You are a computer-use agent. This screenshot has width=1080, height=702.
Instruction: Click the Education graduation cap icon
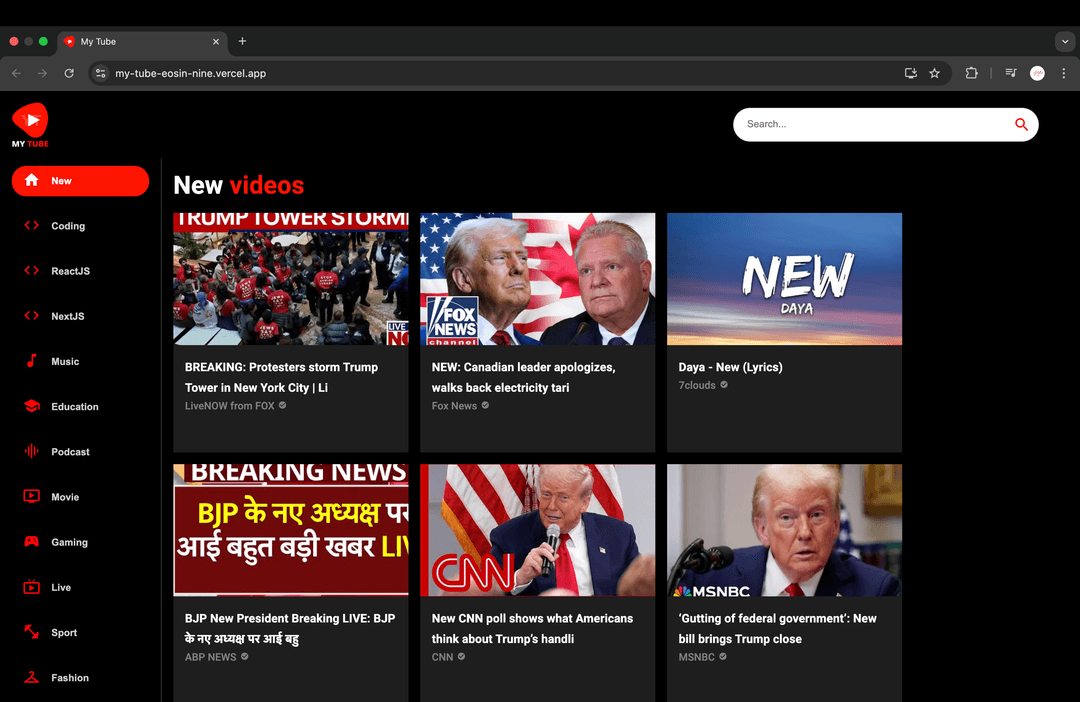(x=32, y=406)
